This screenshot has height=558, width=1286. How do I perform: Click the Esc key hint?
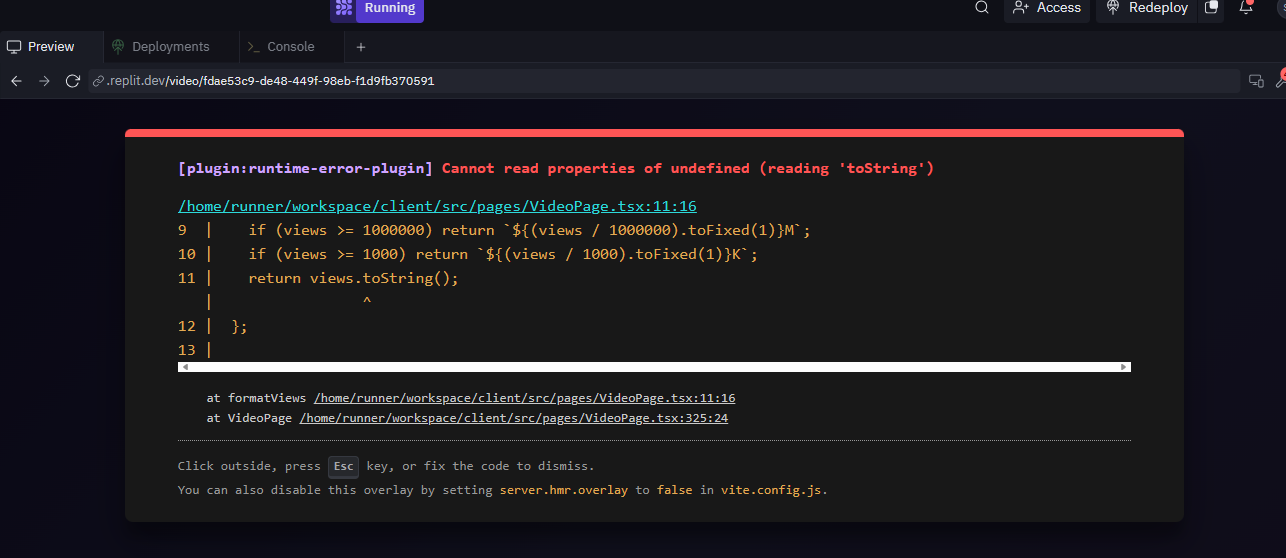(x=343, y=466)
